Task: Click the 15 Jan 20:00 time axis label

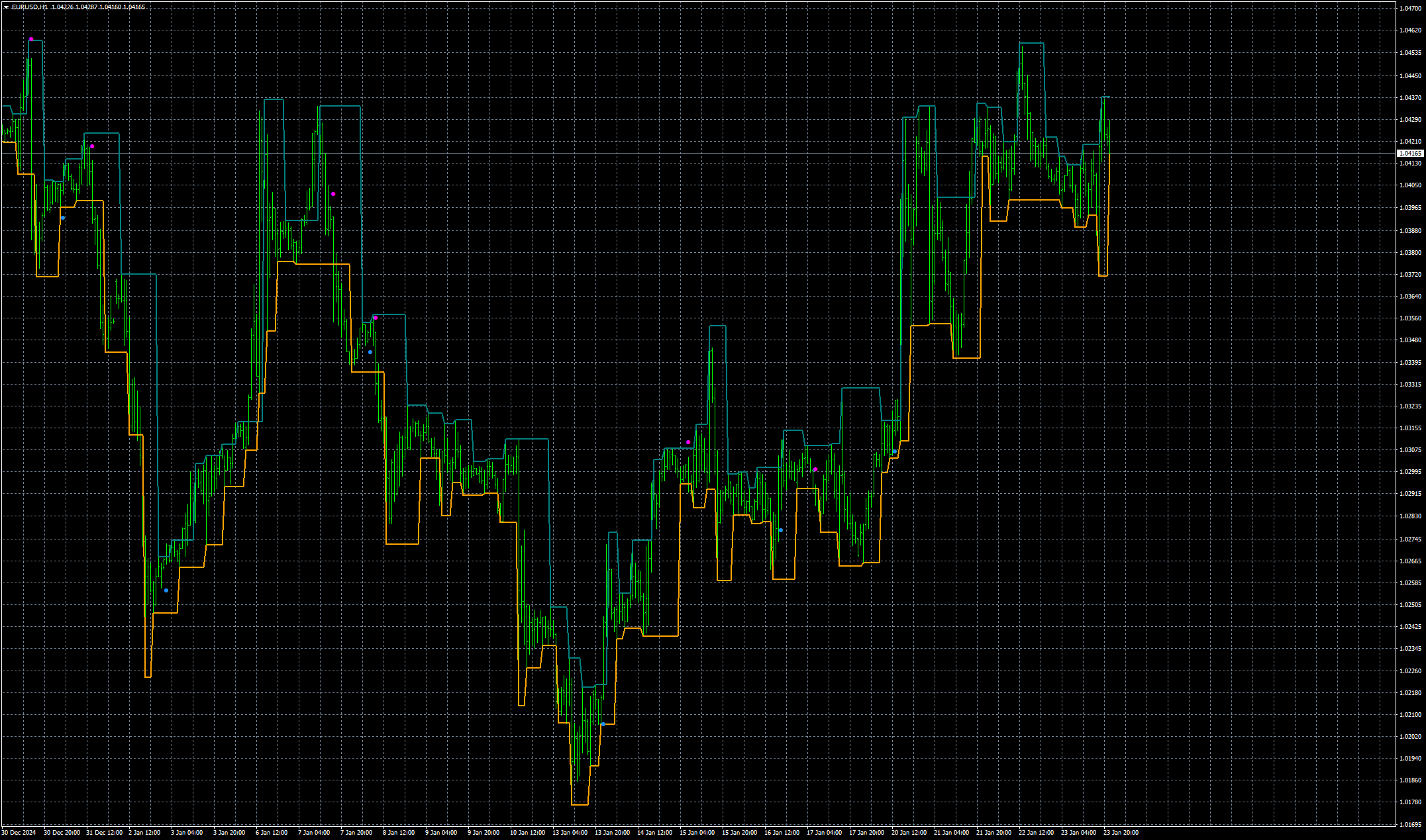Action: click(x=740, y=833)
